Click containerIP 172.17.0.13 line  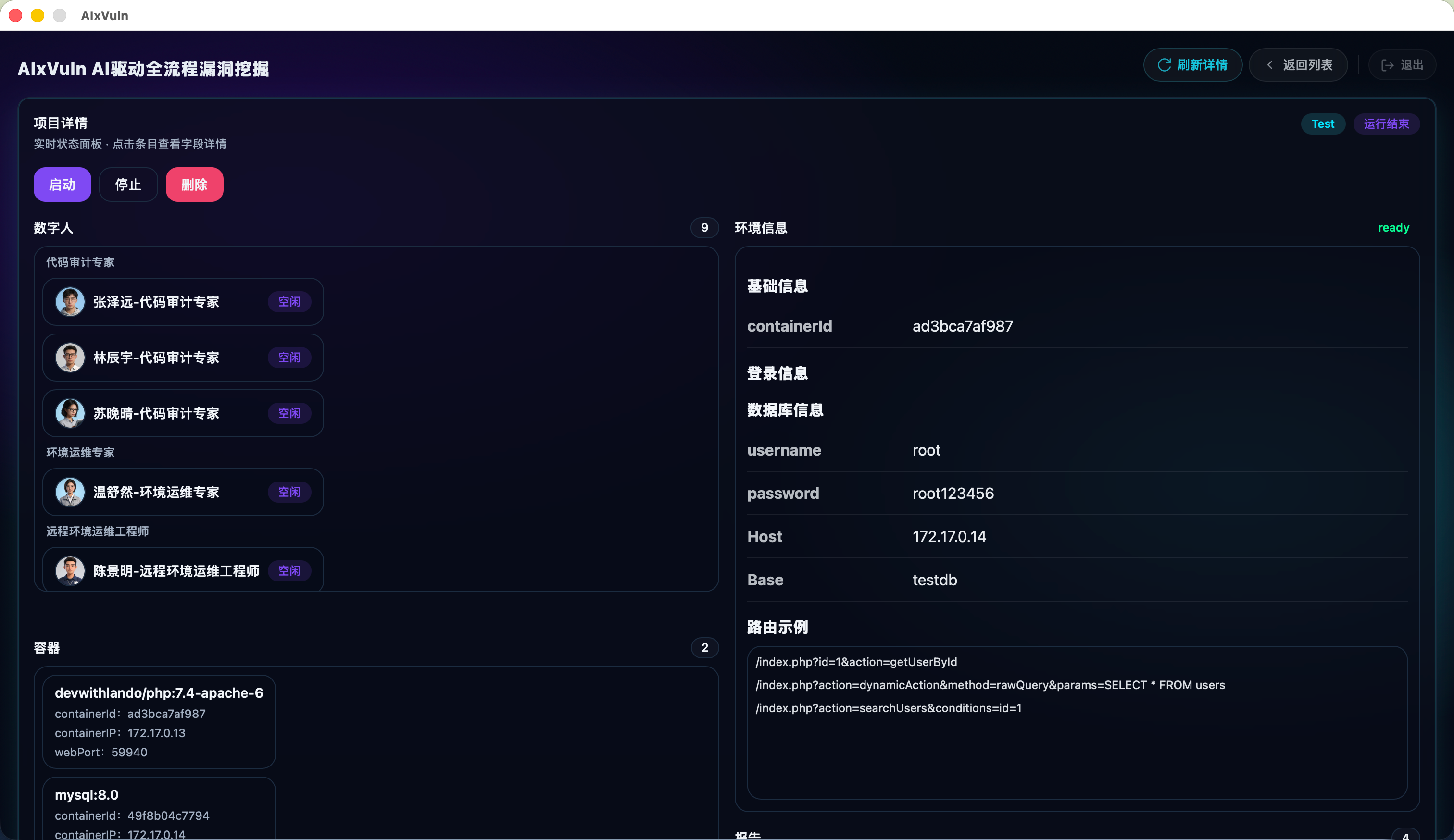tap(120, 733)
